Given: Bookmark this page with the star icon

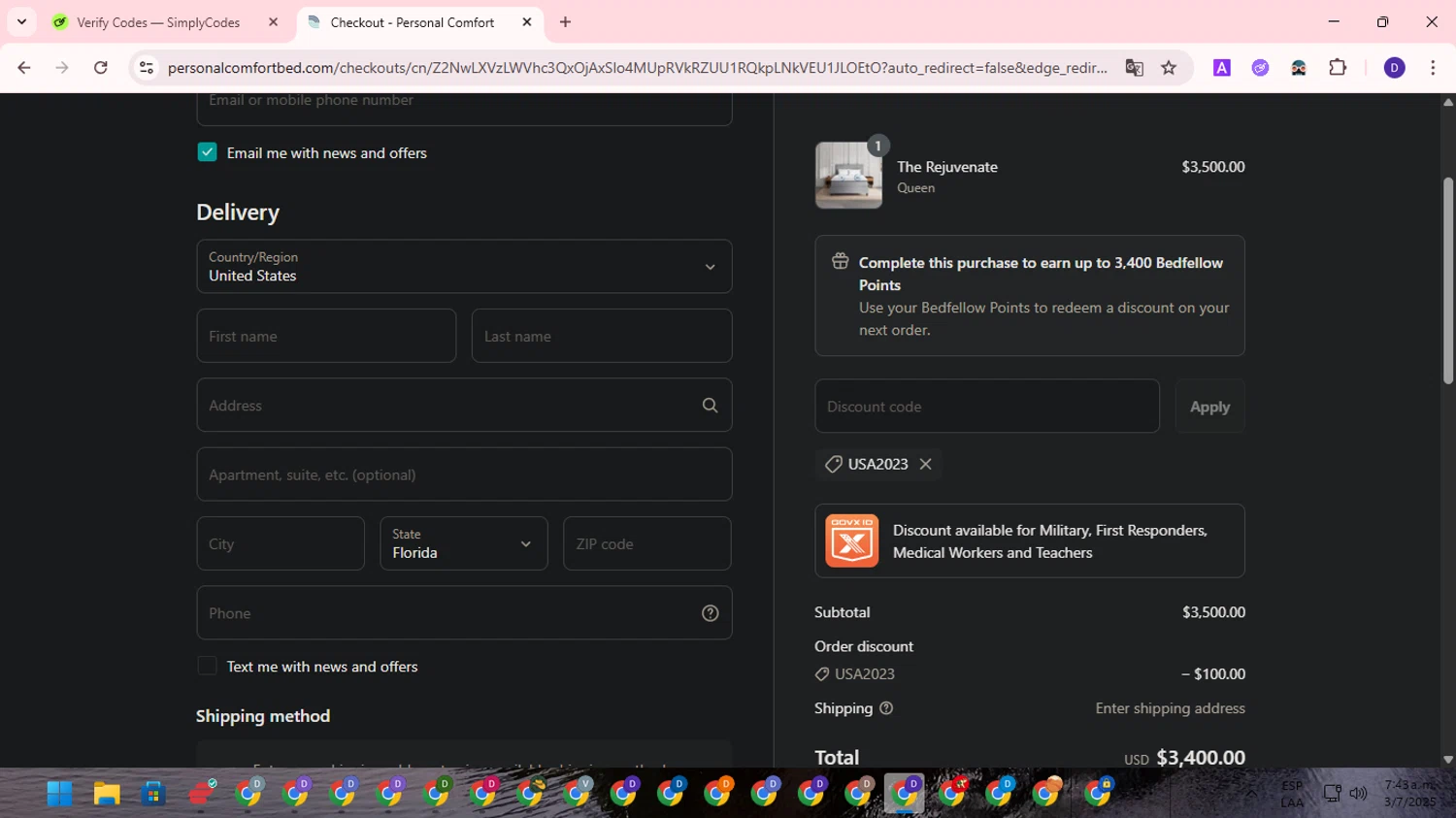Looking at the screenshot, I should pos(1169,68).
